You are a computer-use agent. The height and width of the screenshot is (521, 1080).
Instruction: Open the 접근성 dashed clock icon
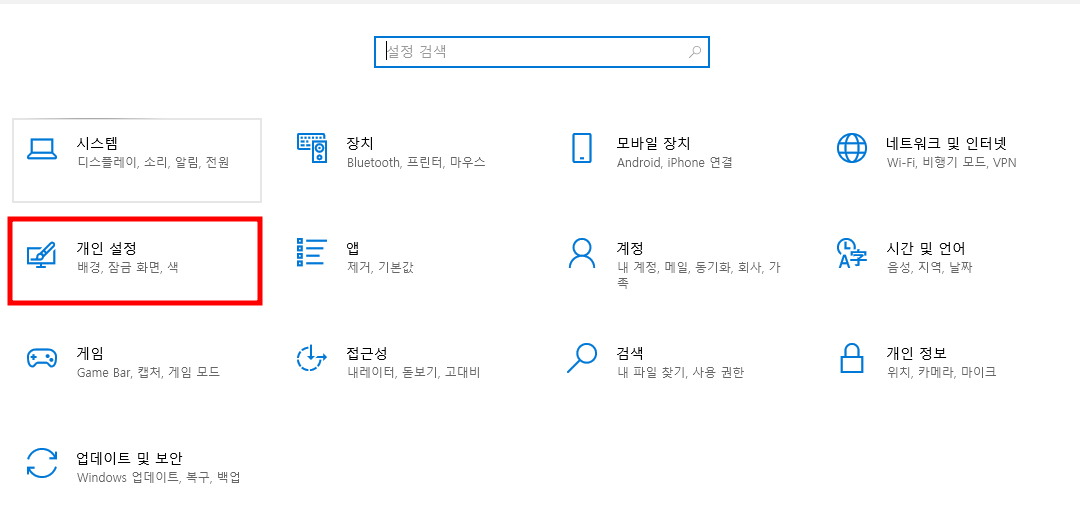click(x=312, y=358)
